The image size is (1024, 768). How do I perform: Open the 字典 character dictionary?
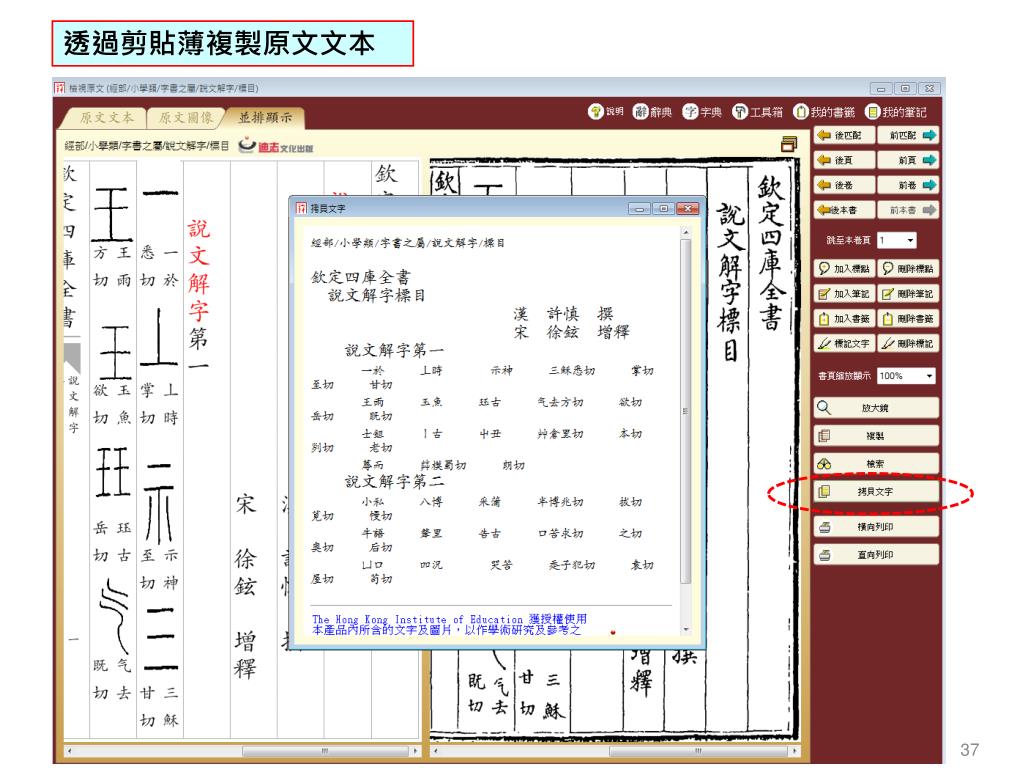pos(702,112)
